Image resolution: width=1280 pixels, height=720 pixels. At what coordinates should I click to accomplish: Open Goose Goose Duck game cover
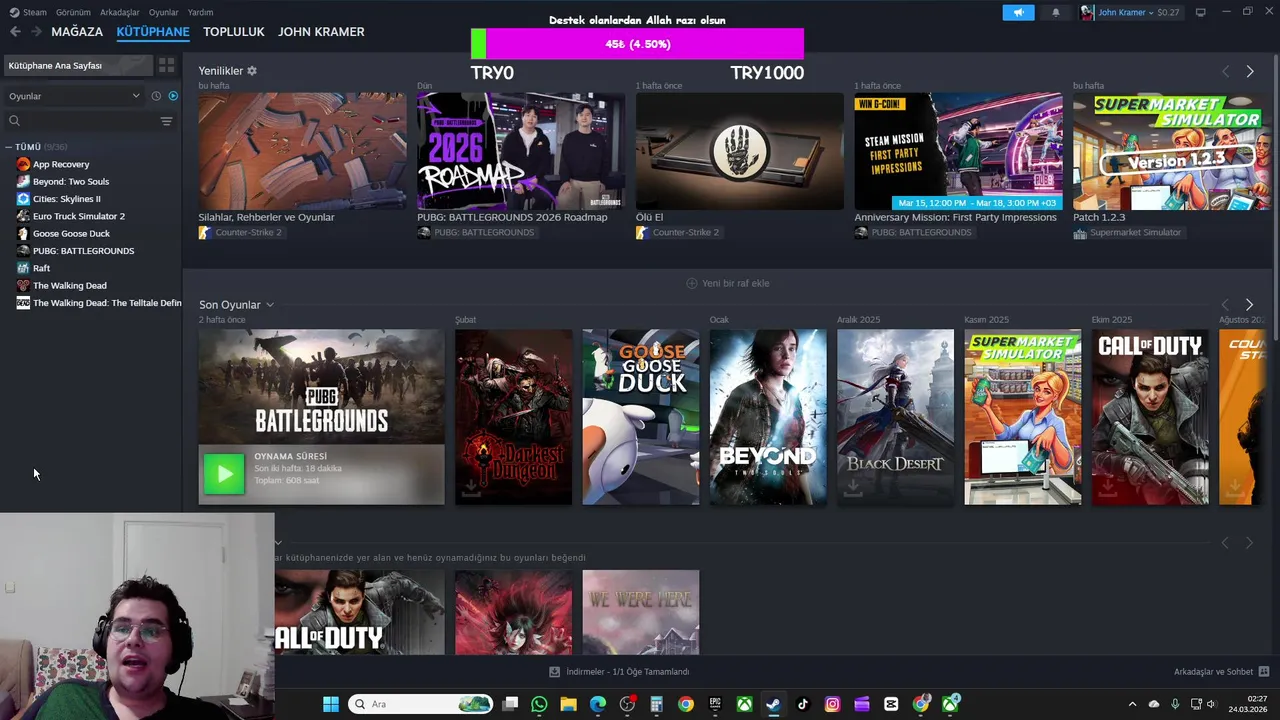coord(641,417)
